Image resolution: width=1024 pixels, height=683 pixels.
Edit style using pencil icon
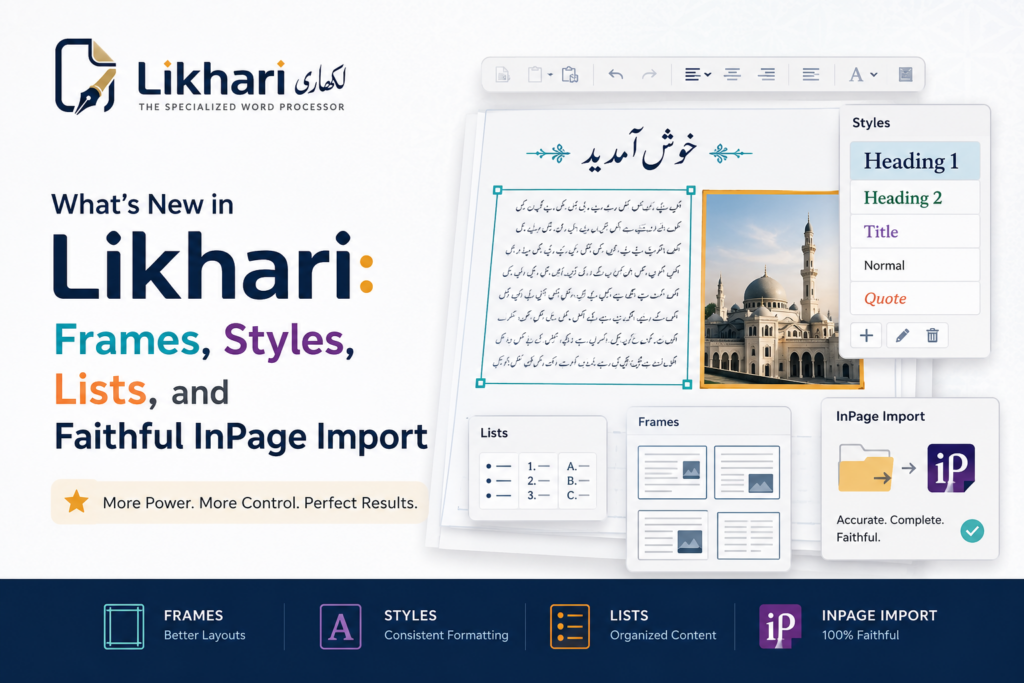pos(902,336)
